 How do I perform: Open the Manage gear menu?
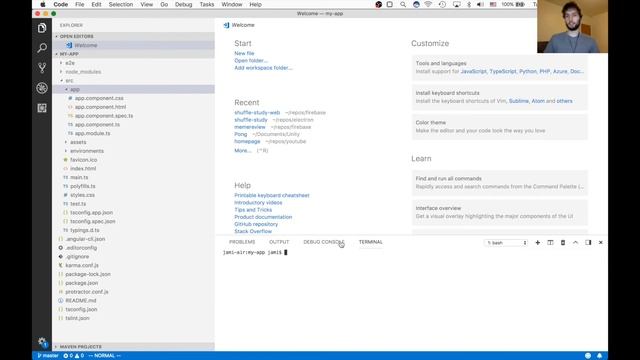coord(42,342)
